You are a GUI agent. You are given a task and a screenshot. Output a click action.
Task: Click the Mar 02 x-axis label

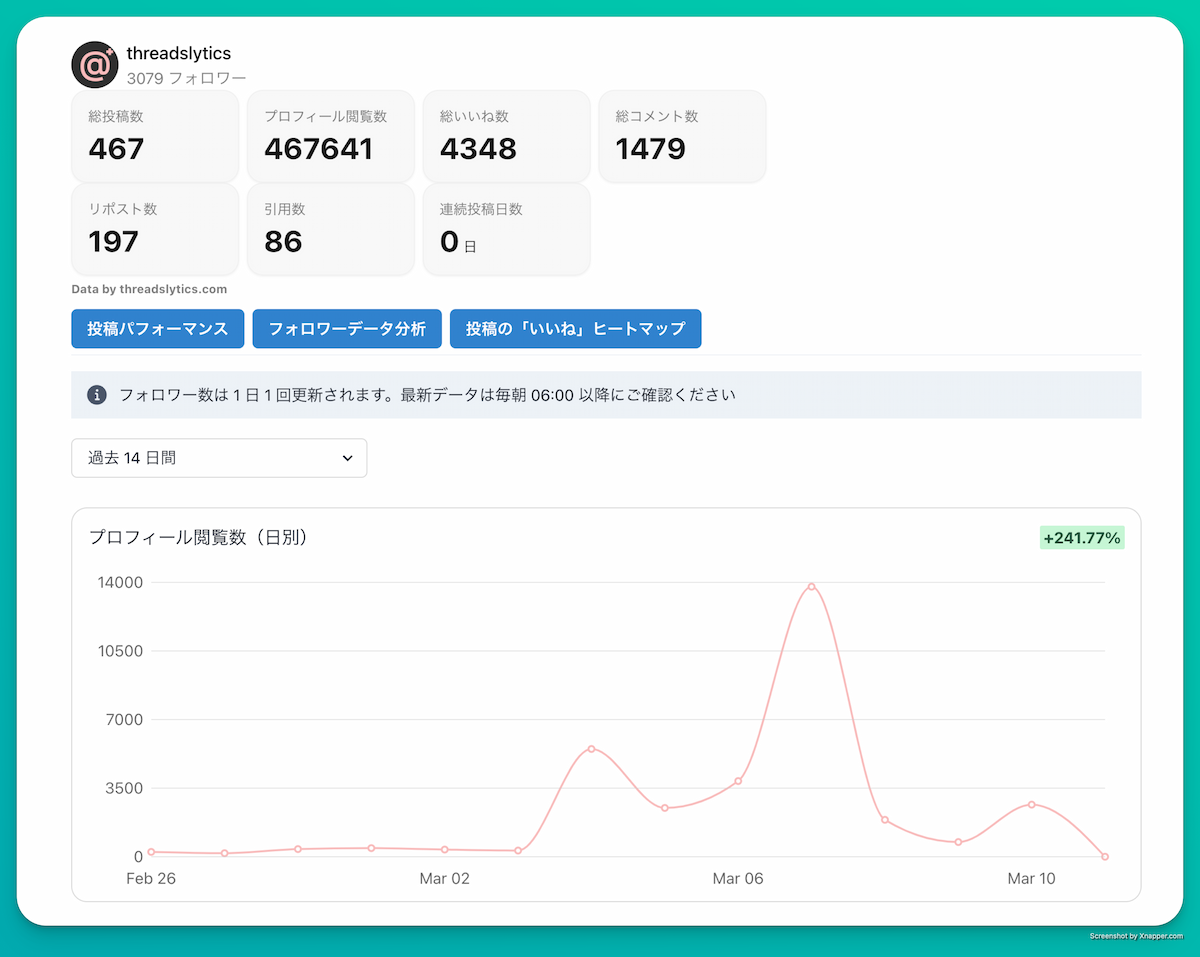[x=444, y=879]
